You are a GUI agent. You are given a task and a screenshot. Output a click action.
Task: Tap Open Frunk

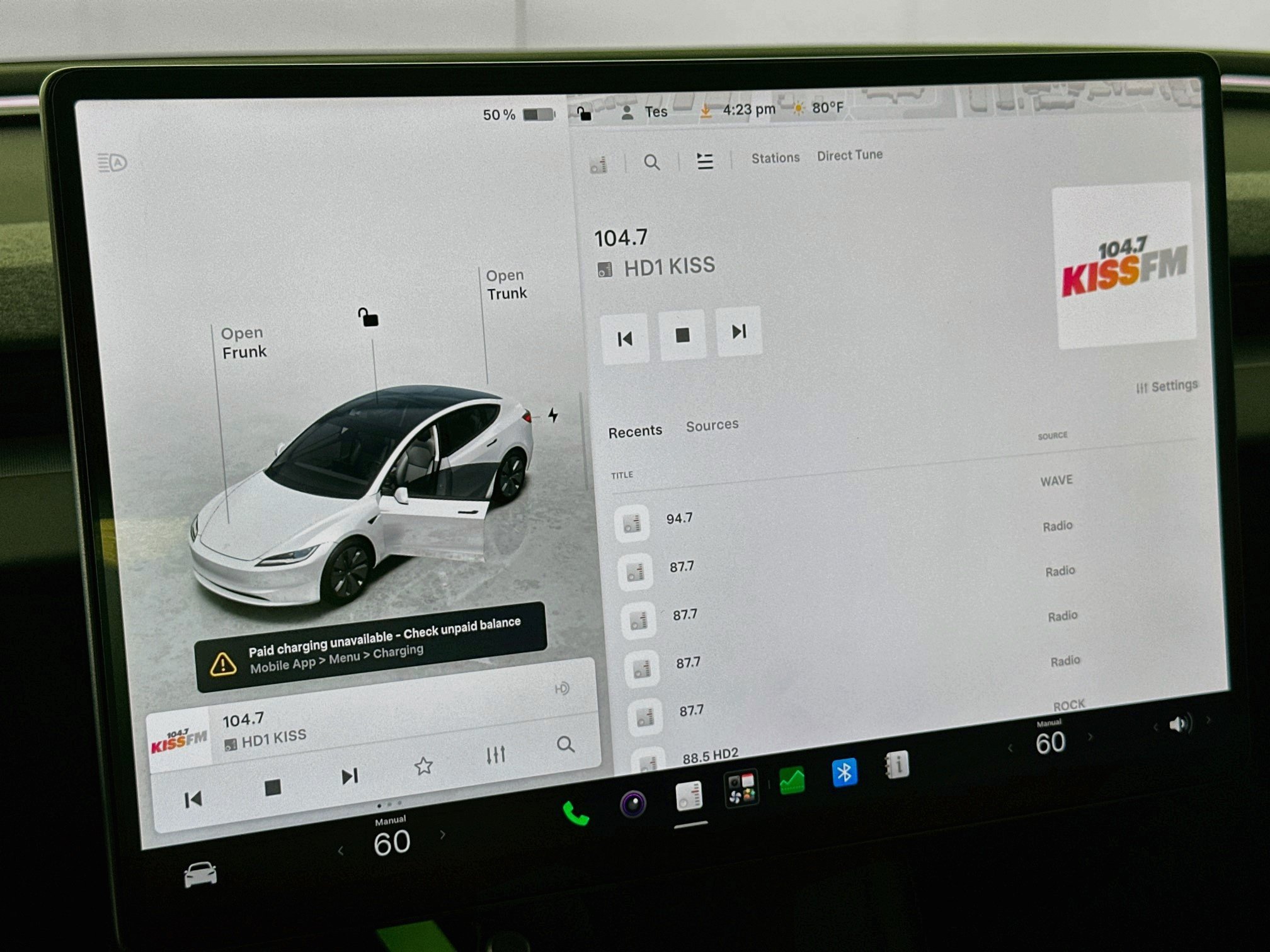(244, 343)
